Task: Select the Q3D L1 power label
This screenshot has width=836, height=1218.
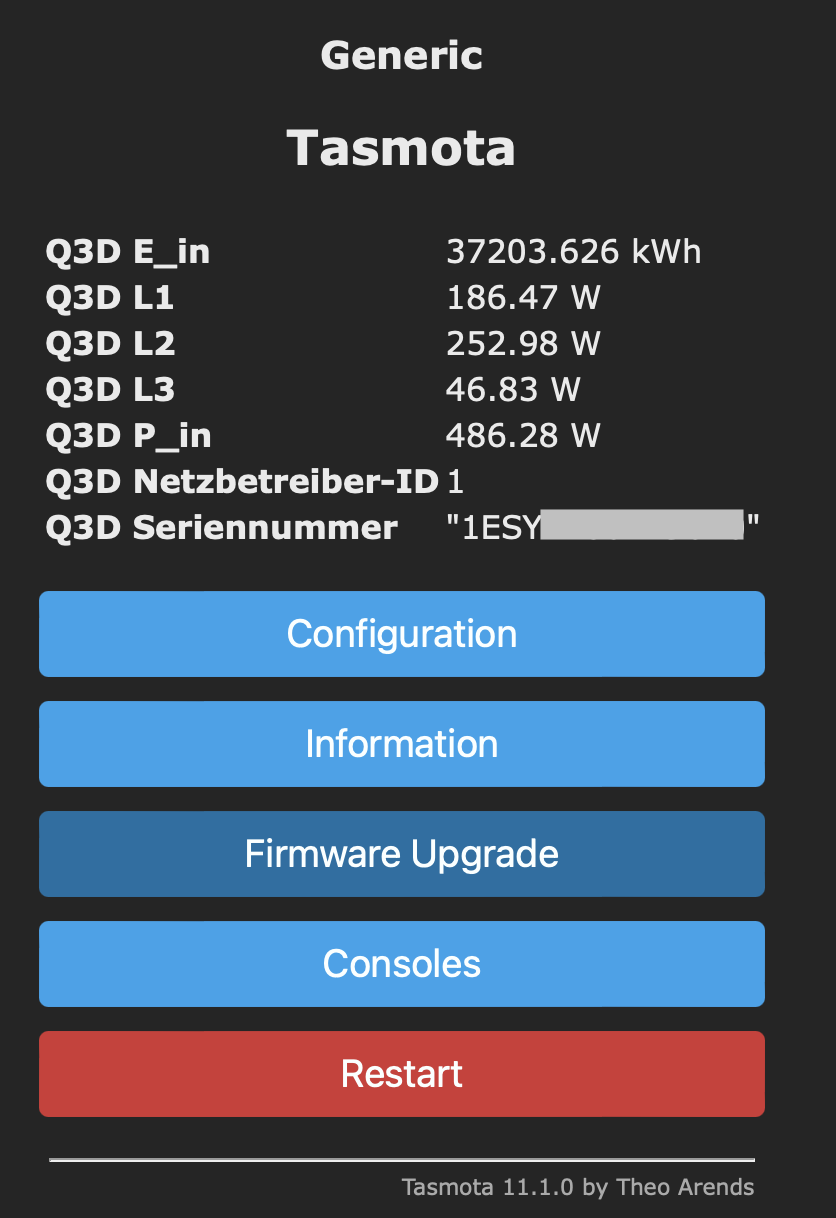Action: tap(110, 297)
